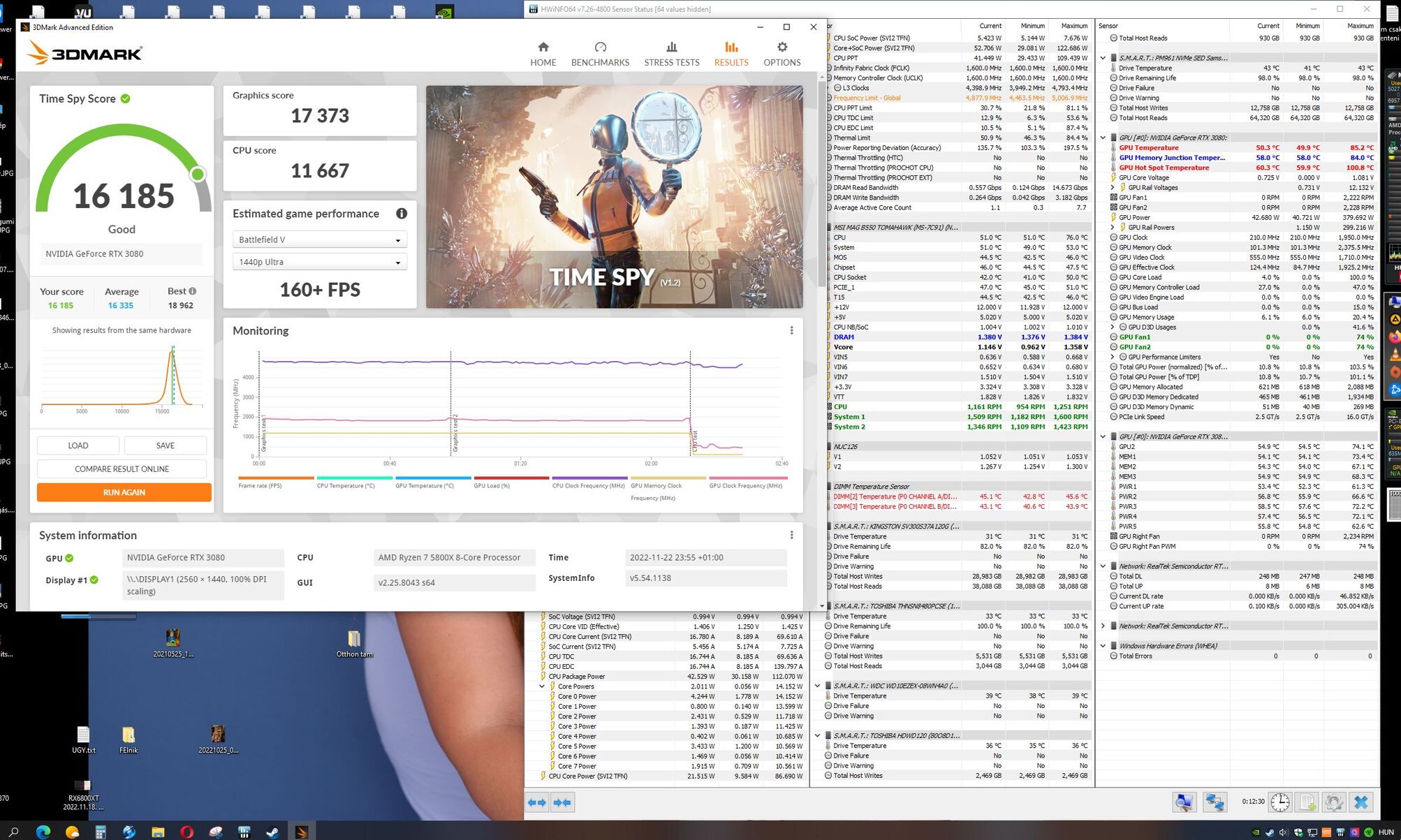Image resolution: width=1401 pixels, height=840 pixels.
Task: Open the OPTIONS tab in 3DMark
Action: tap(782, 54)
